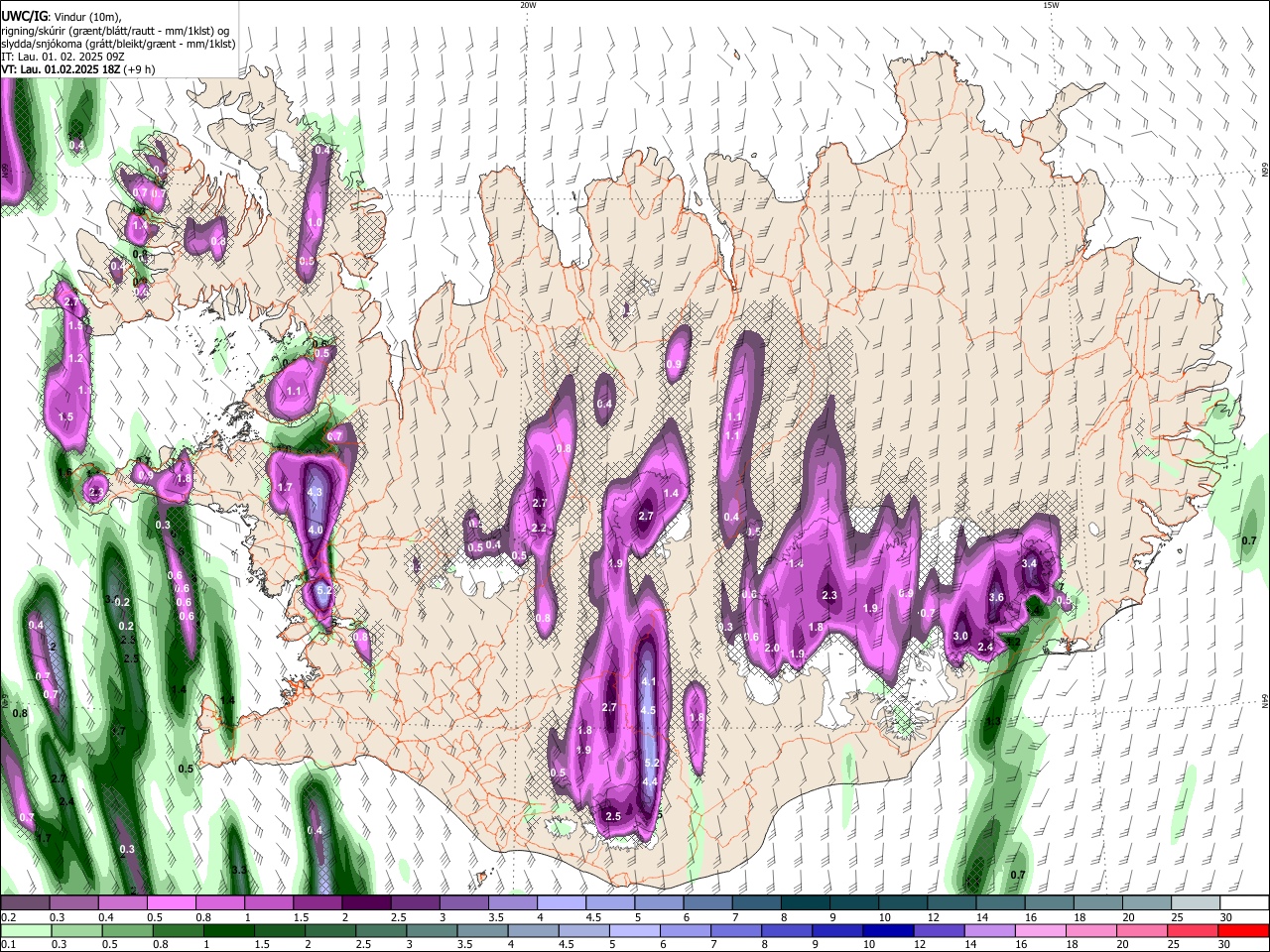This screenshot has width=1270, height=952.
Task: Select the lightest green 0.1 swatch in the lower legend
Action: [x=25, y=930]
